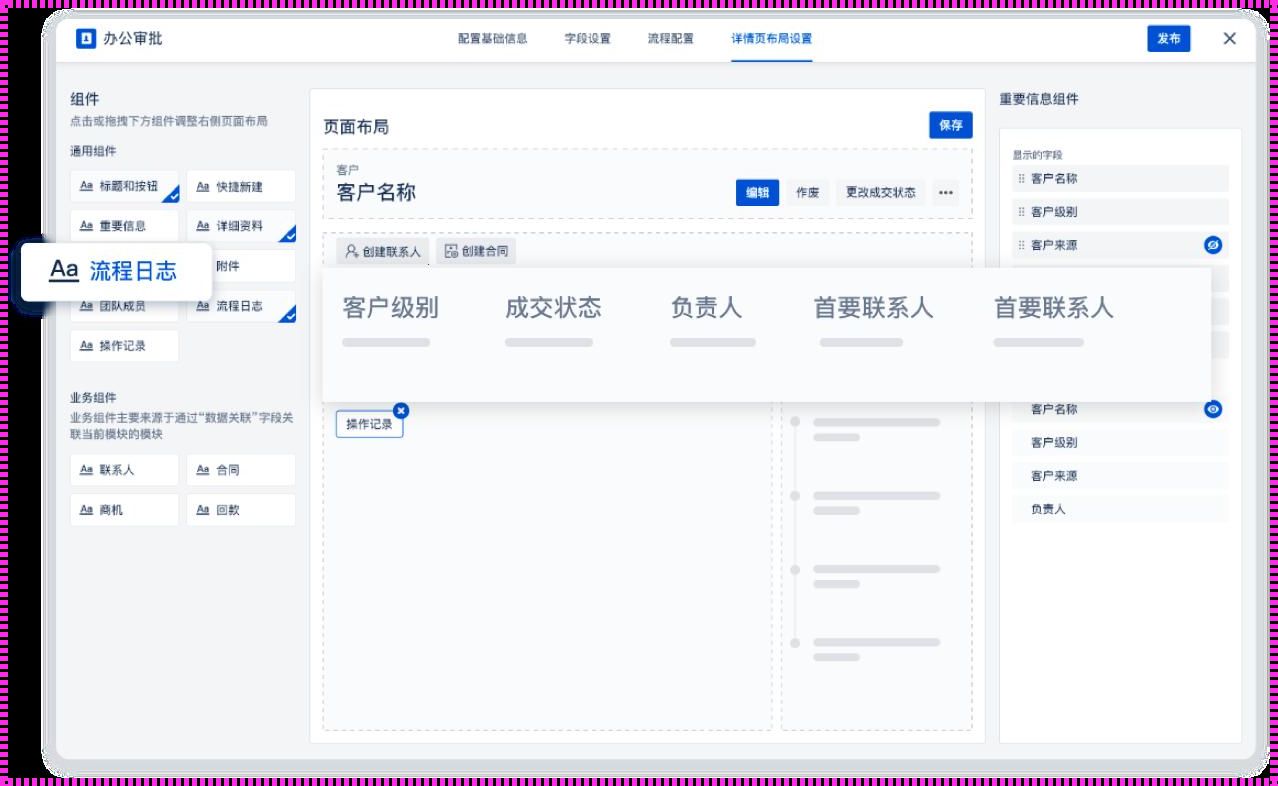Open the ... more actions menu

coord(944,193)
